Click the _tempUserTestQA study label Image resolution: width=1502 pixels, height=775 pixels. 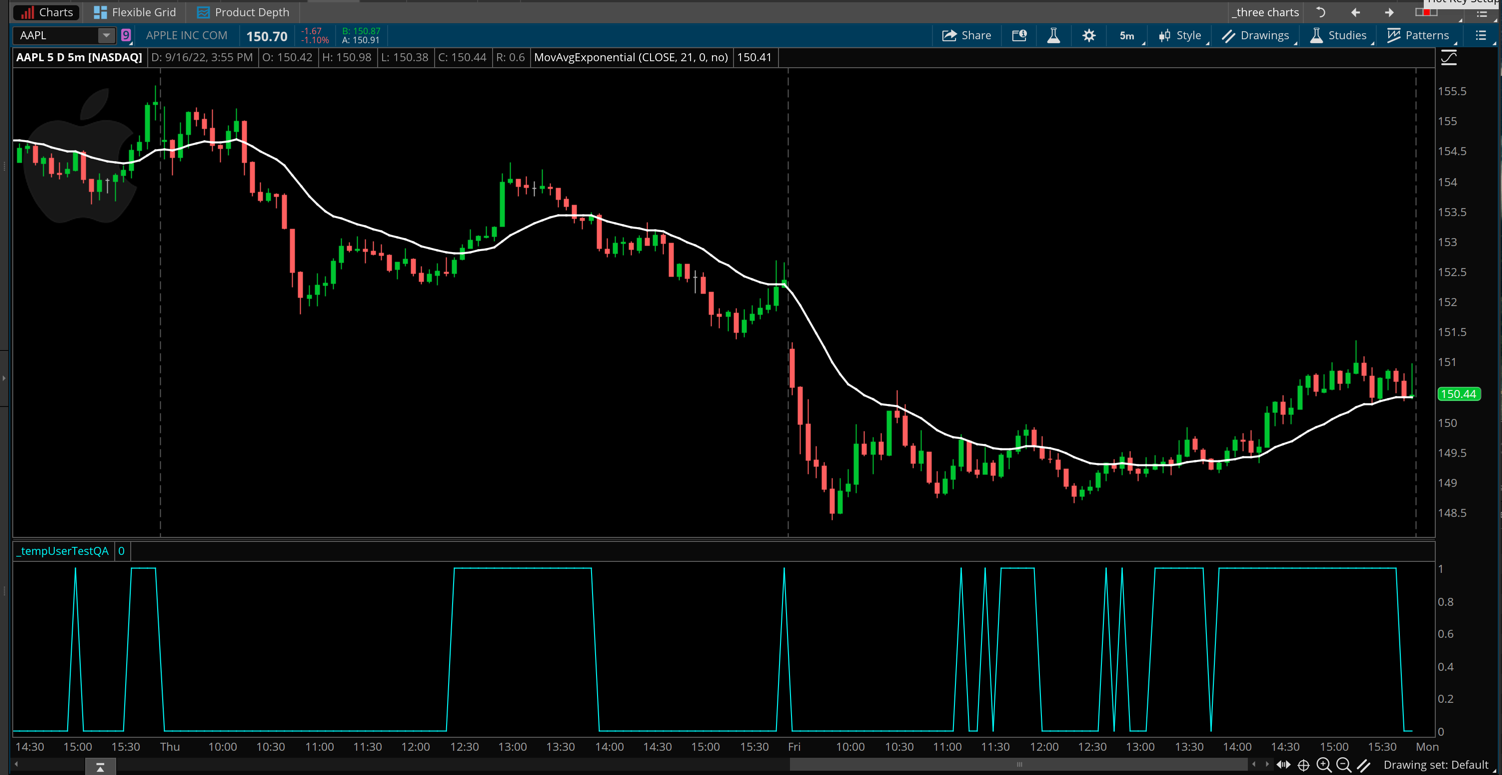63,551
